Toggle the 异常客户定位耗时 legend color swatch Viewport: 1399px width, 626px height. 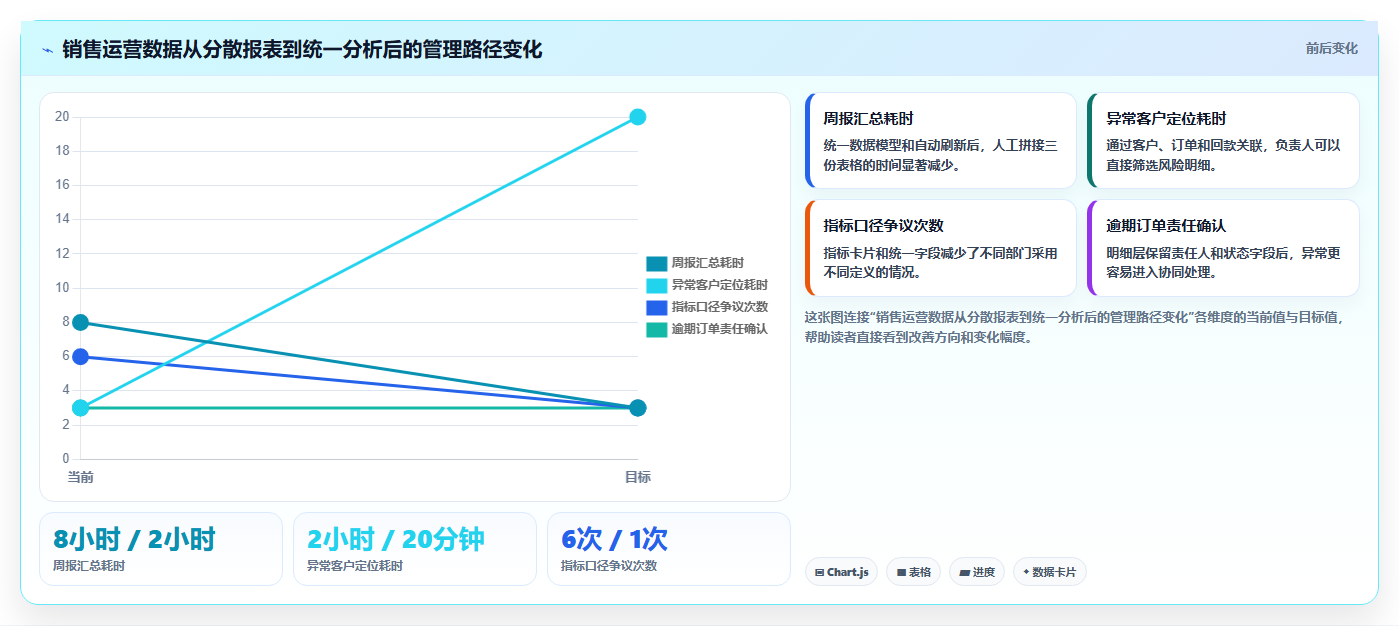(656, 285)
